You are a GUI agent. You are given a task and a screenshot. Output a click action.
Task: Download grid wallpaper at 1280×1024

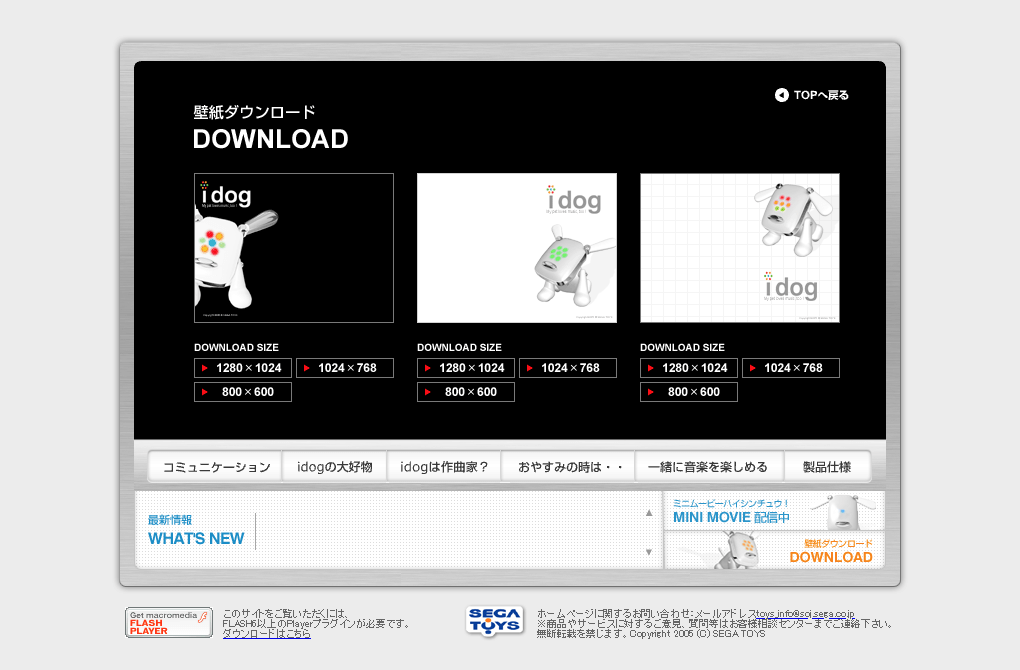[689, 368]
